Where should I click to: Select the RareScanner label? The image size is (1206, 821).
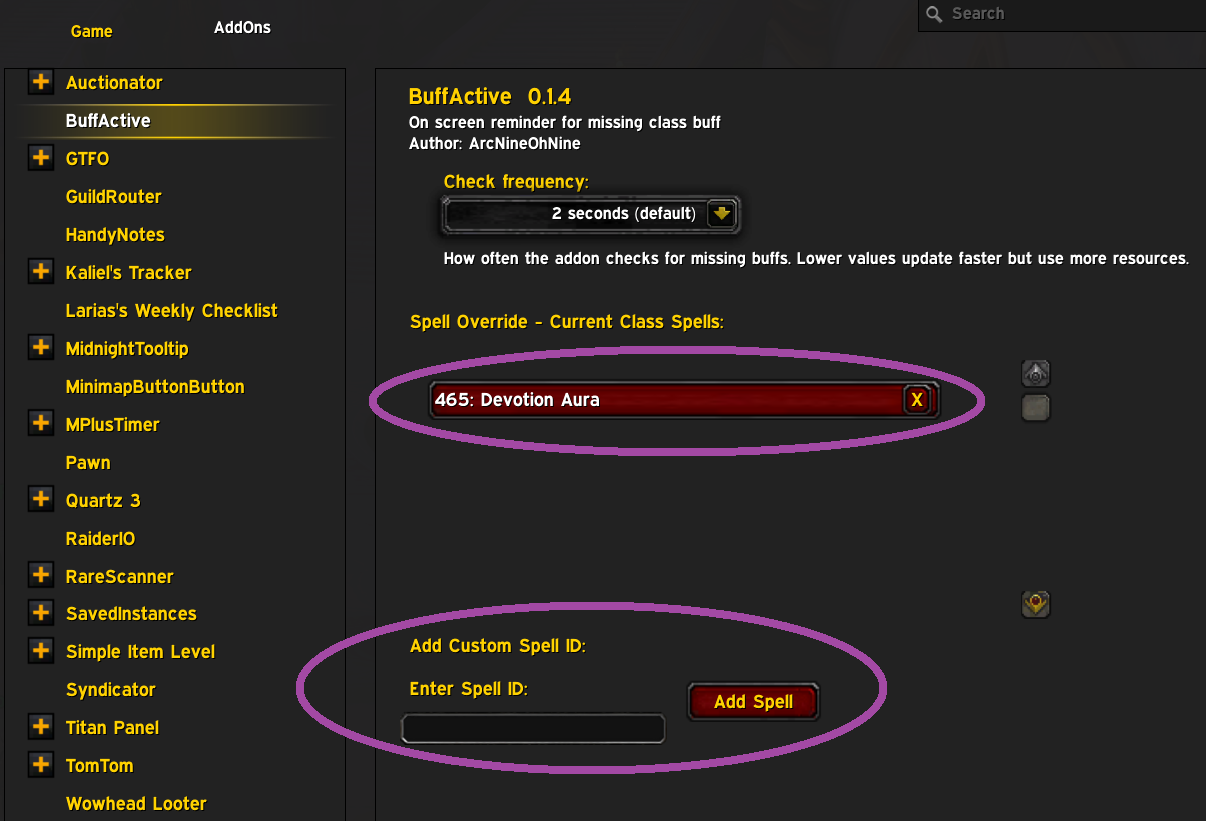tap(119, 576)
